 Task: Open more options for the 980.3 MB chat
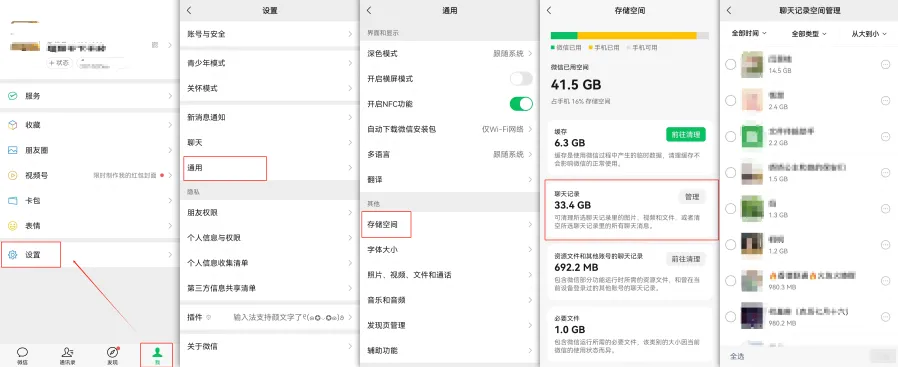pyautogui.click(x=885, y=281)
